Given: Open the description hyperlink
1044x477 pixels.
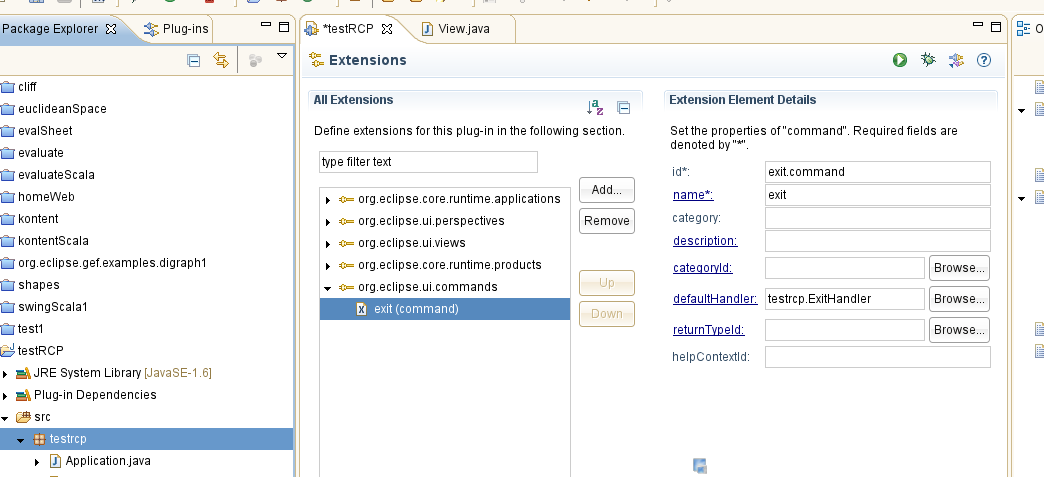Looking at the screenshot, I should click(705, 240).
